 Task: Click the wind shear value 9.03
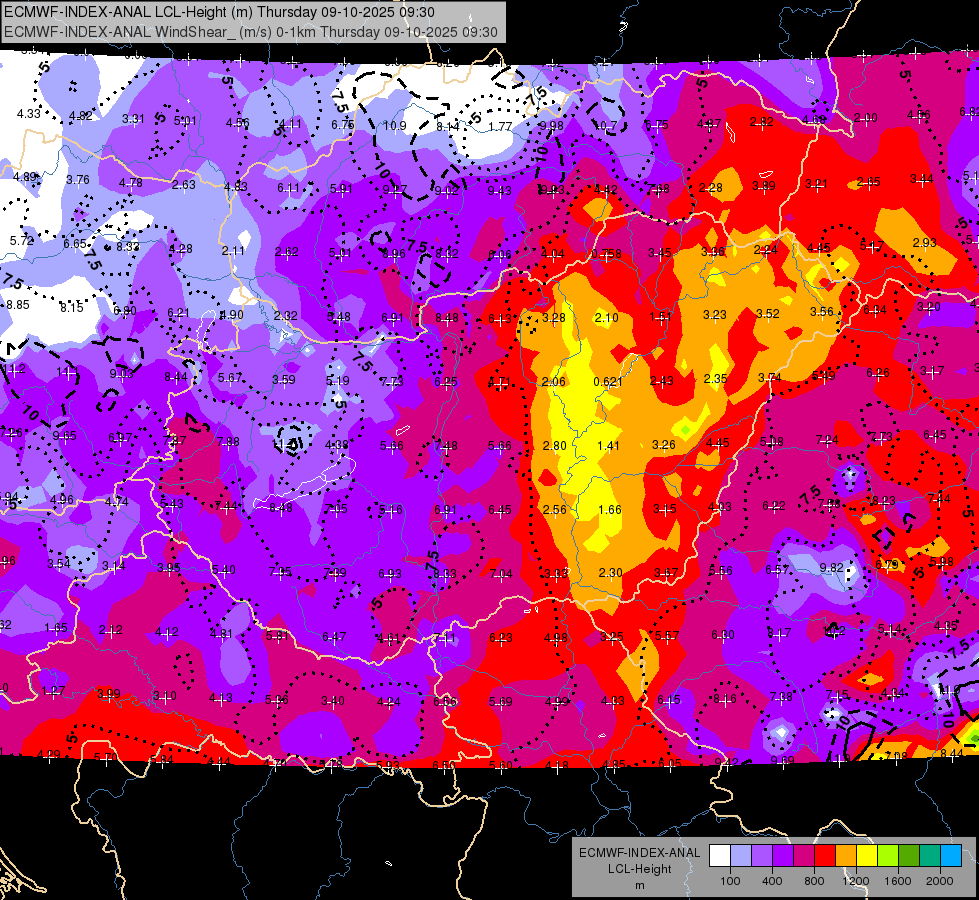click(121, 373)
